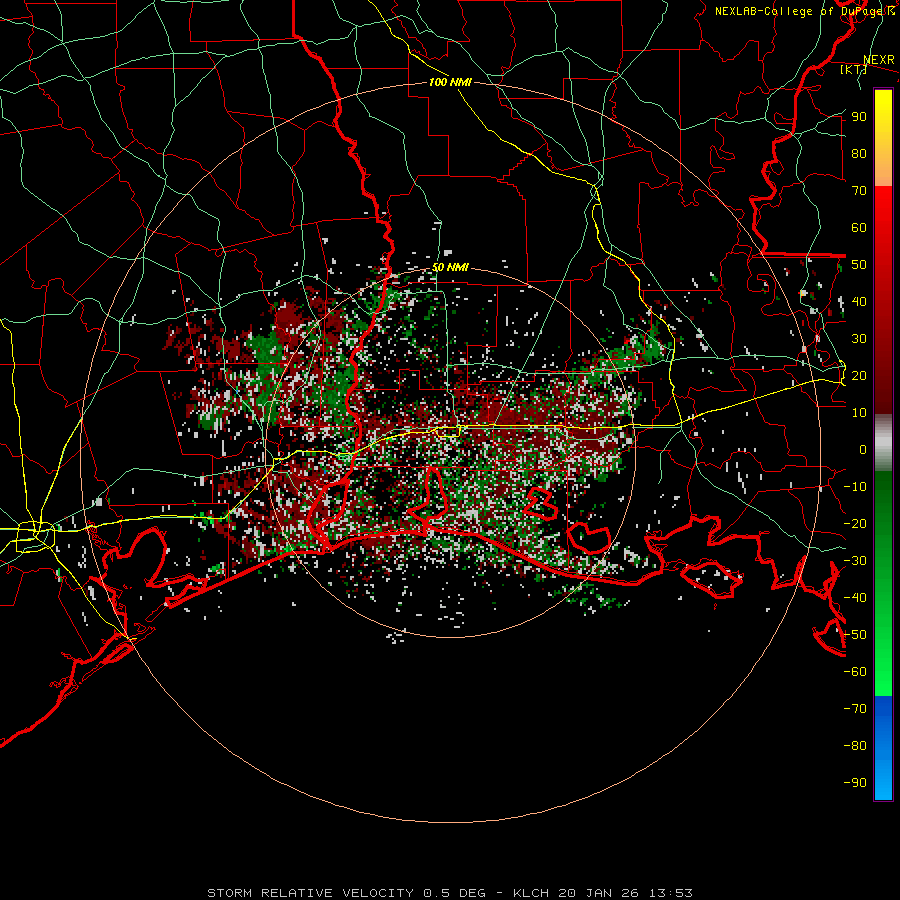Viewport: 900px width, 900px height.
Task: Click the 90 value on the velocity scale
Action: pos(859,117)
